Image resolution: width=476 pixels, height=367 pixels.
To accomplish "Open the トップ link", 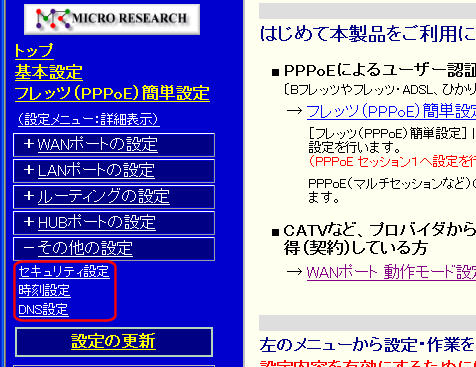I will pos(34,51).
